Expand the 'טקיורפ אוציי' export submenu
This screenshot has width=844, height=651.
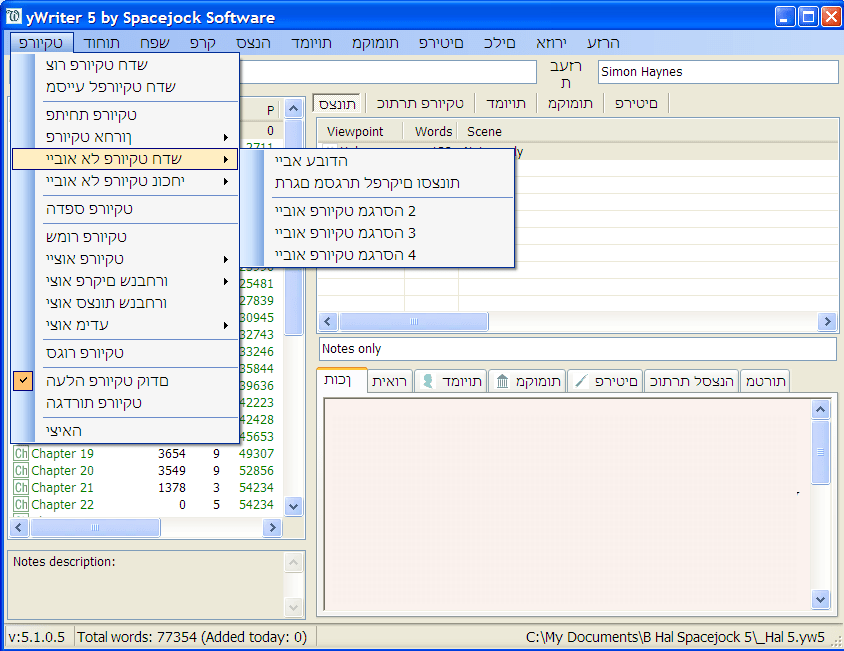[125, 259]
